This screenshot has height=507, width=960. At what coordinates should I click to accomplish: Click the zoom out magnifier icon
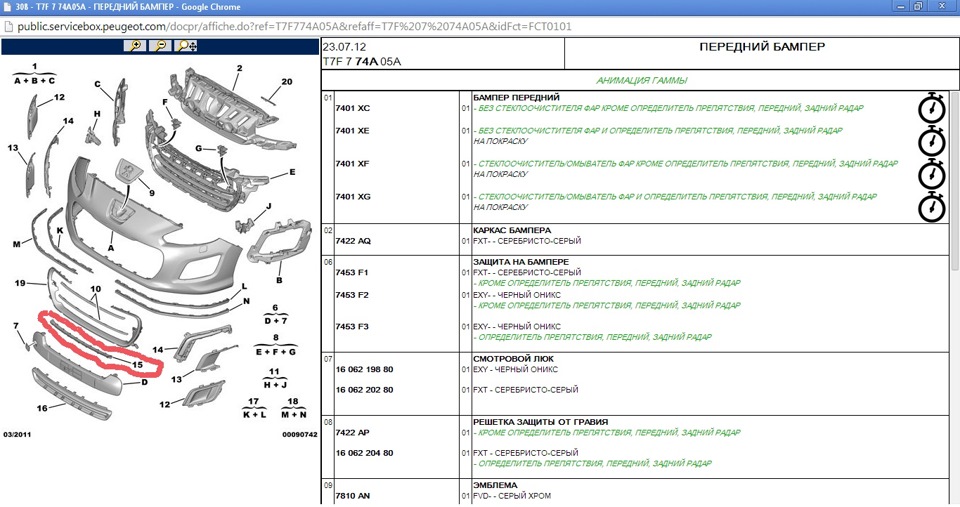[x=160, y=46]
